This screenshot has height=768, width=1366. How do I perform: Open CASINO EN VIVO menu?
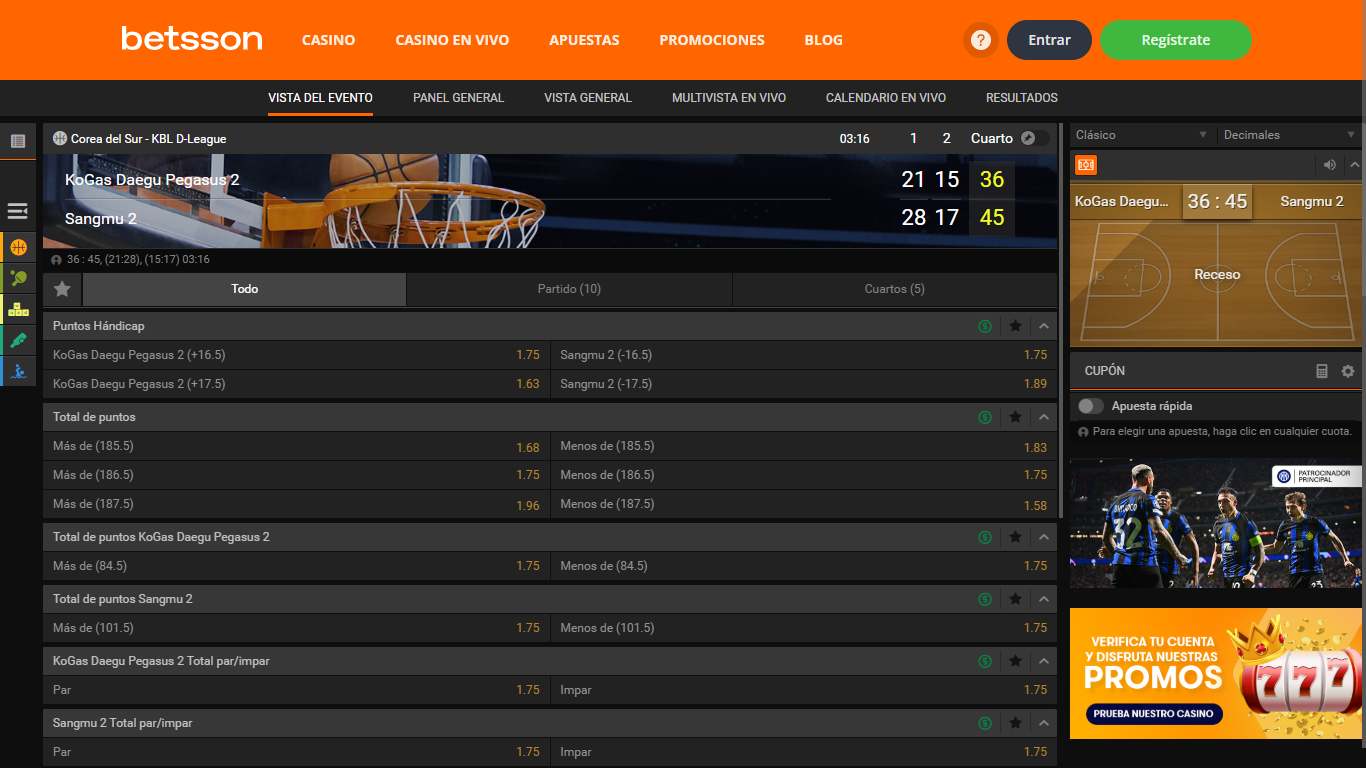[x=452, y=40]
